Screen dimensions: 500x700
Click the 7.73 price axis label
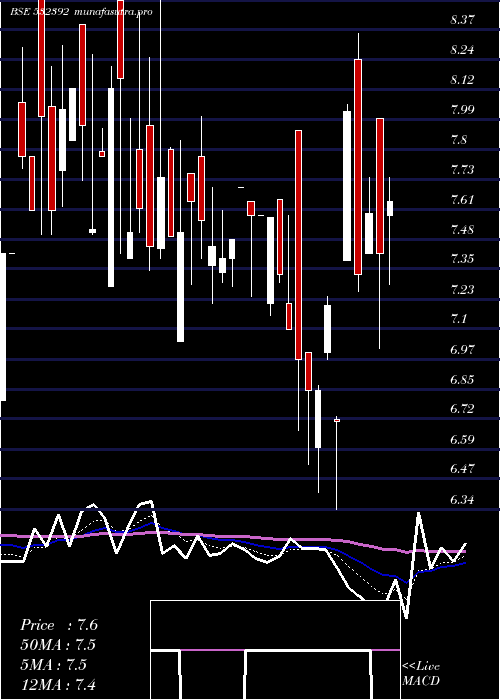click(x=462, y=170)
